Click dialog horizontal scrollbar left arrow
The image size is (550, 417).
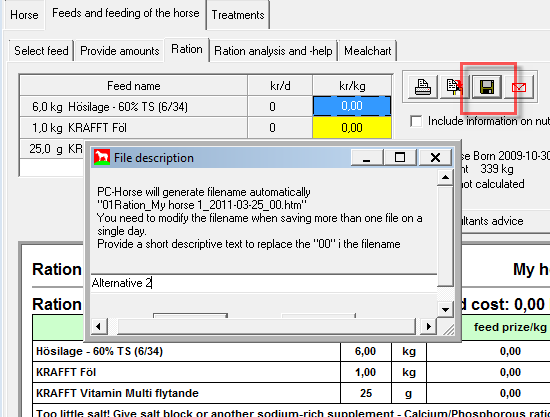[x=99, y=327]
